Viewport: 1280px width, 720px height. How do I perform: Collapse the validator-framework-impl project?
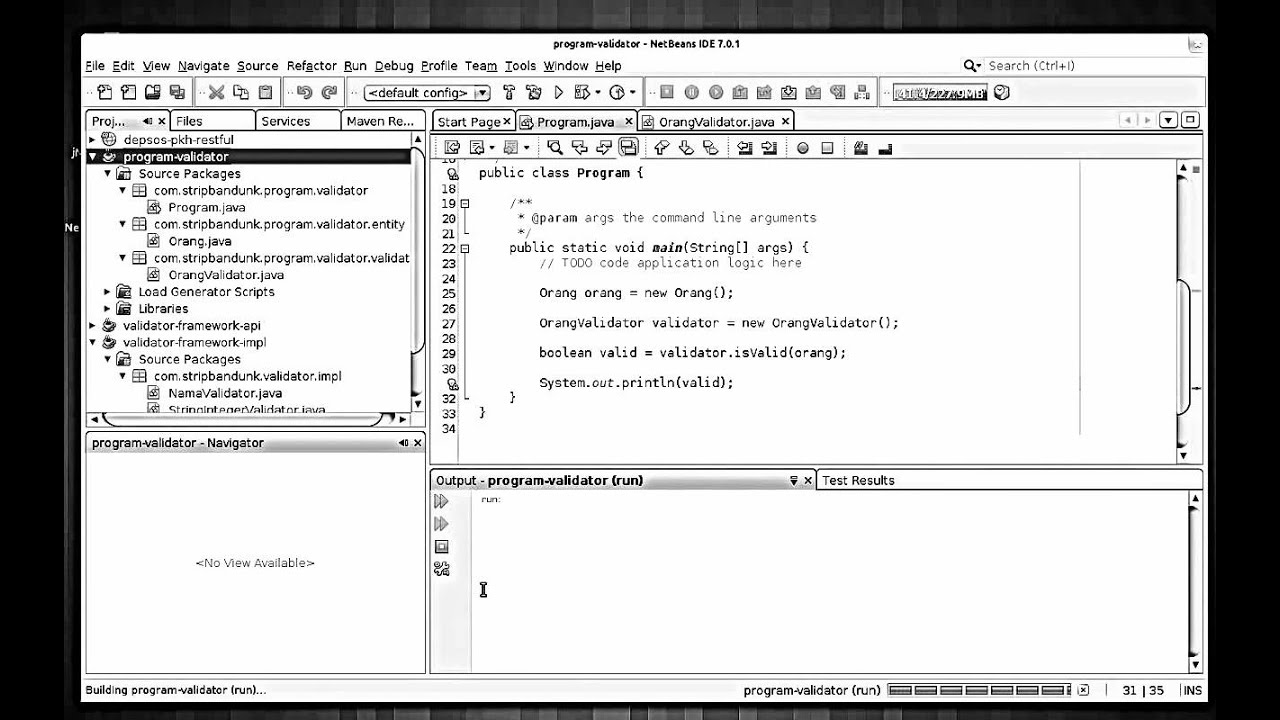coord(92,342)
